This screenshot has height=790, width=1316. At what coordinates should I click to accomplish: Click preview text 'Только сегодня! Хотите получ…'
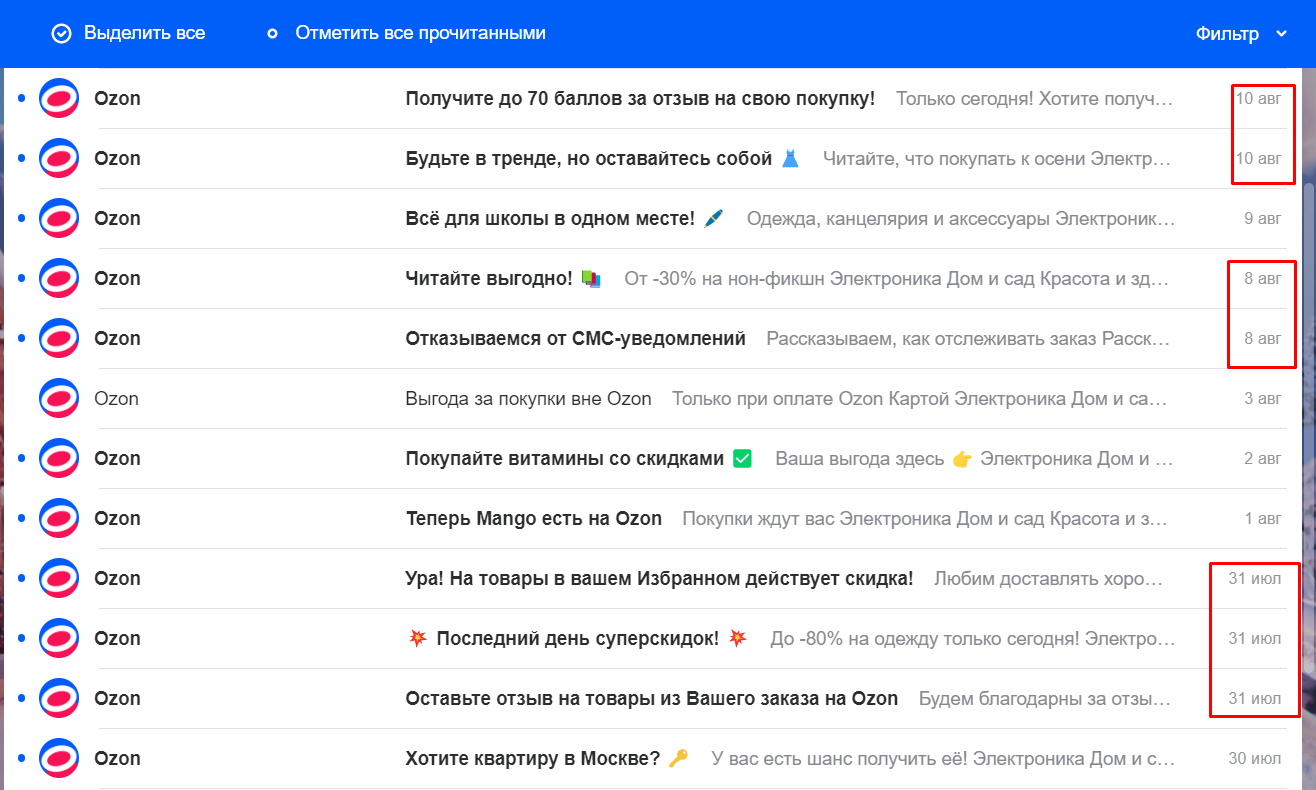click(x=1035, y=98)
